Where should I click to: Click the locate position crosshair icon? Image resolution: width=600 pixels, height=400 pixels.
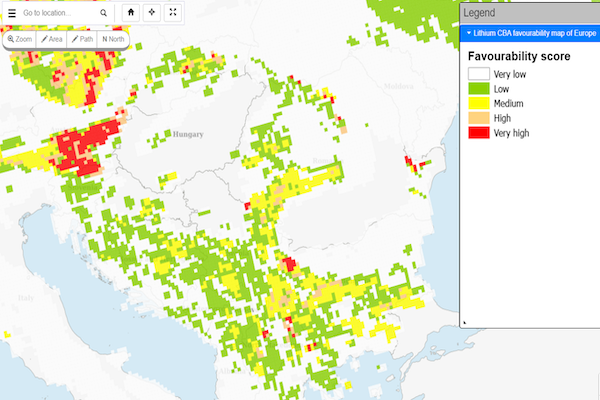coord(152,13)
